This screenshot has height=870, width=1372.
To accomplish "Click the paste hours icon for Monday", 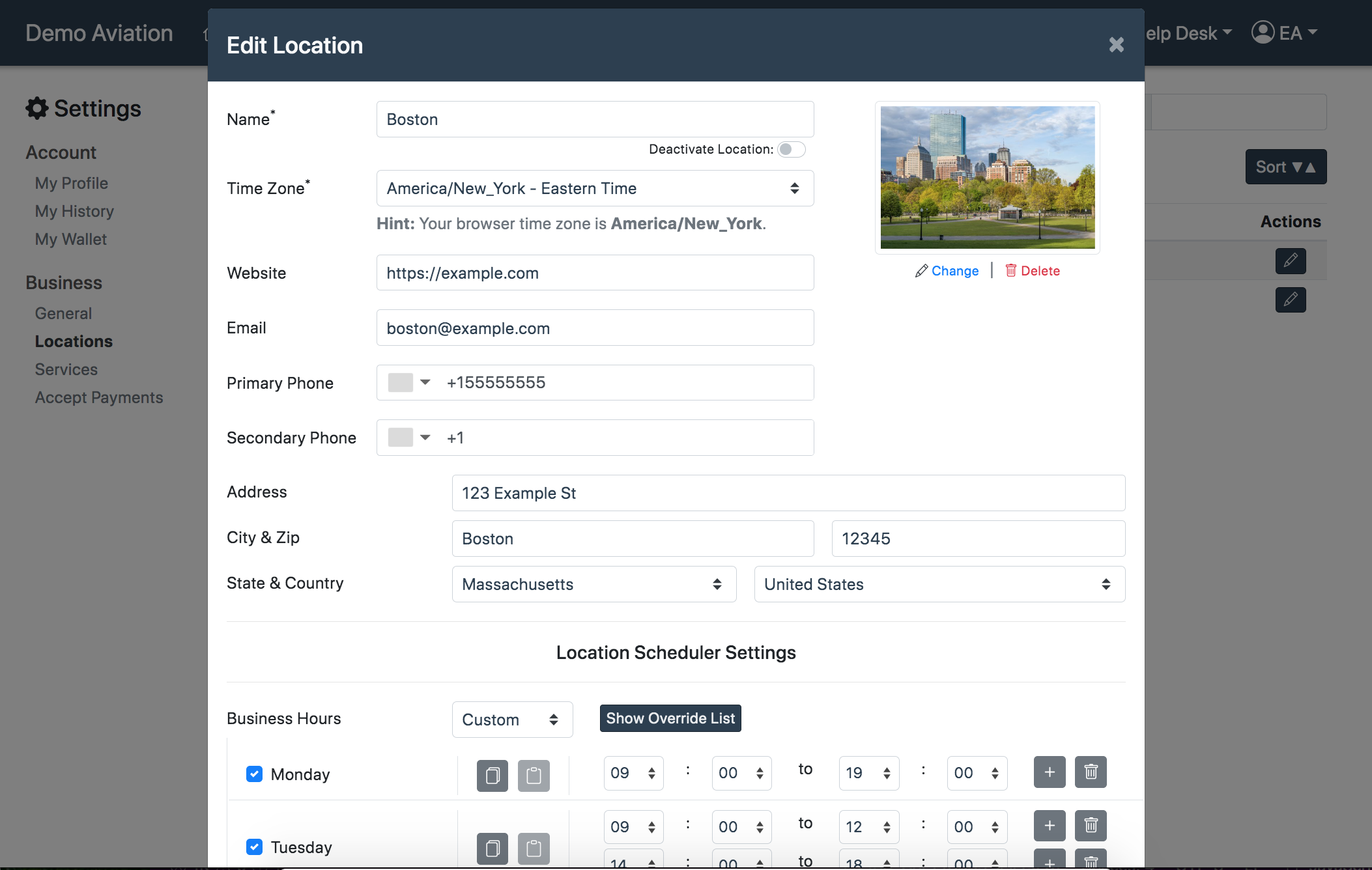I will (534, 775).
